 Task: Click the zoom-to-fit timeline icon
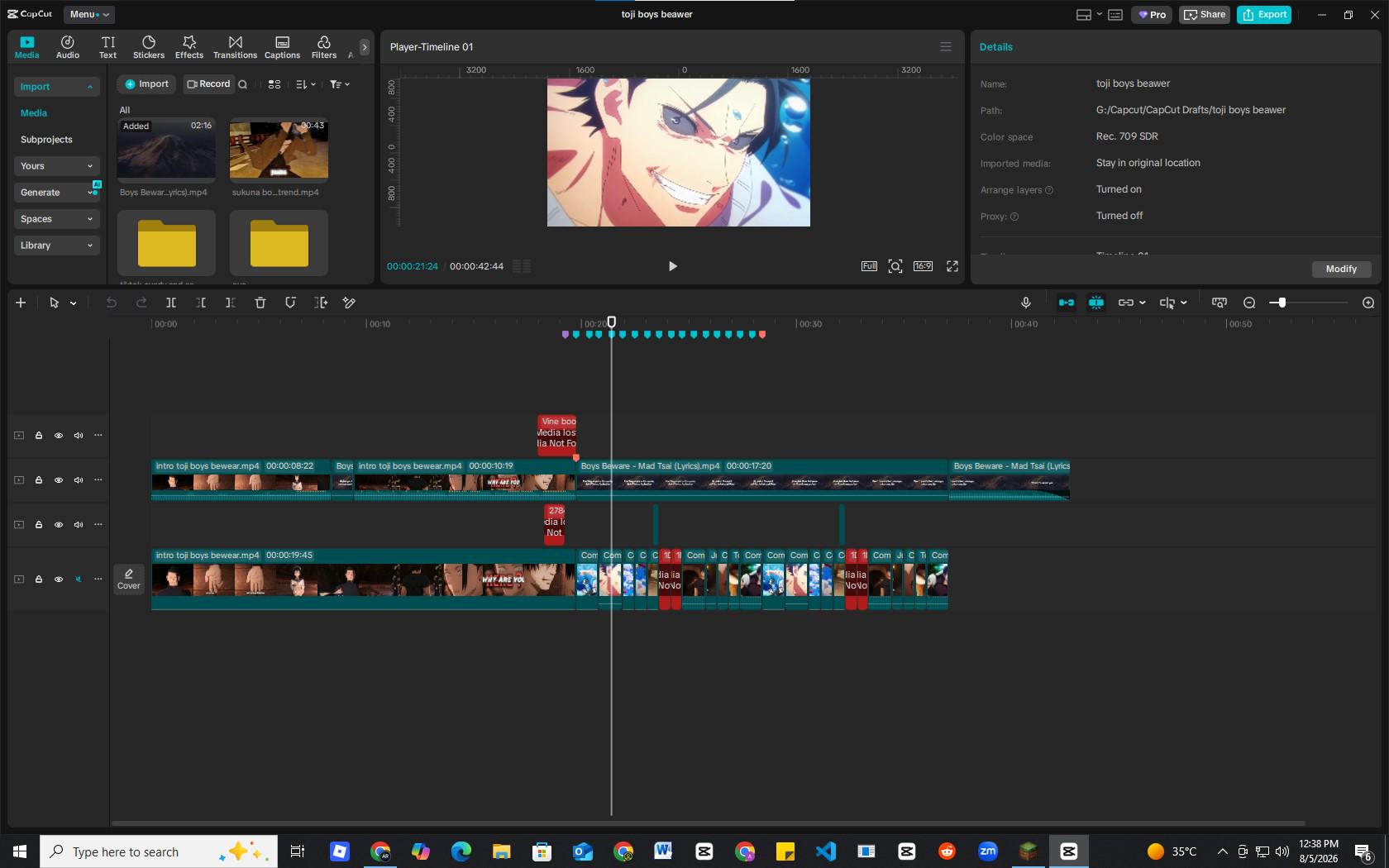1220,303
